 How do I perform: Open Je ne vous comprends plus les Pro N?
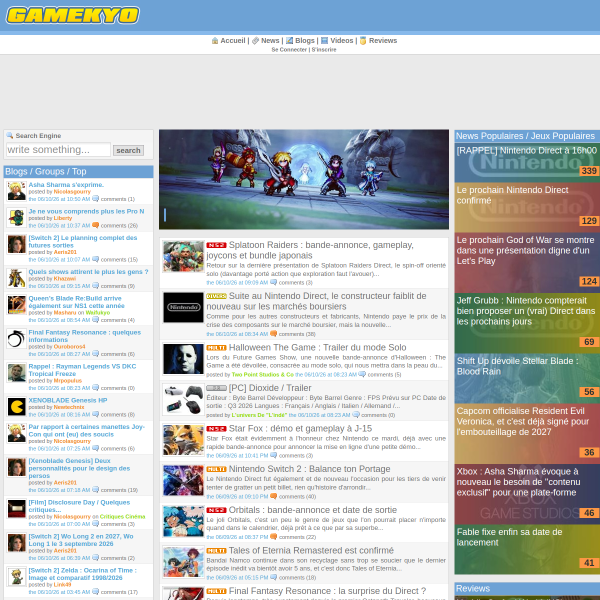click(86, 211)
